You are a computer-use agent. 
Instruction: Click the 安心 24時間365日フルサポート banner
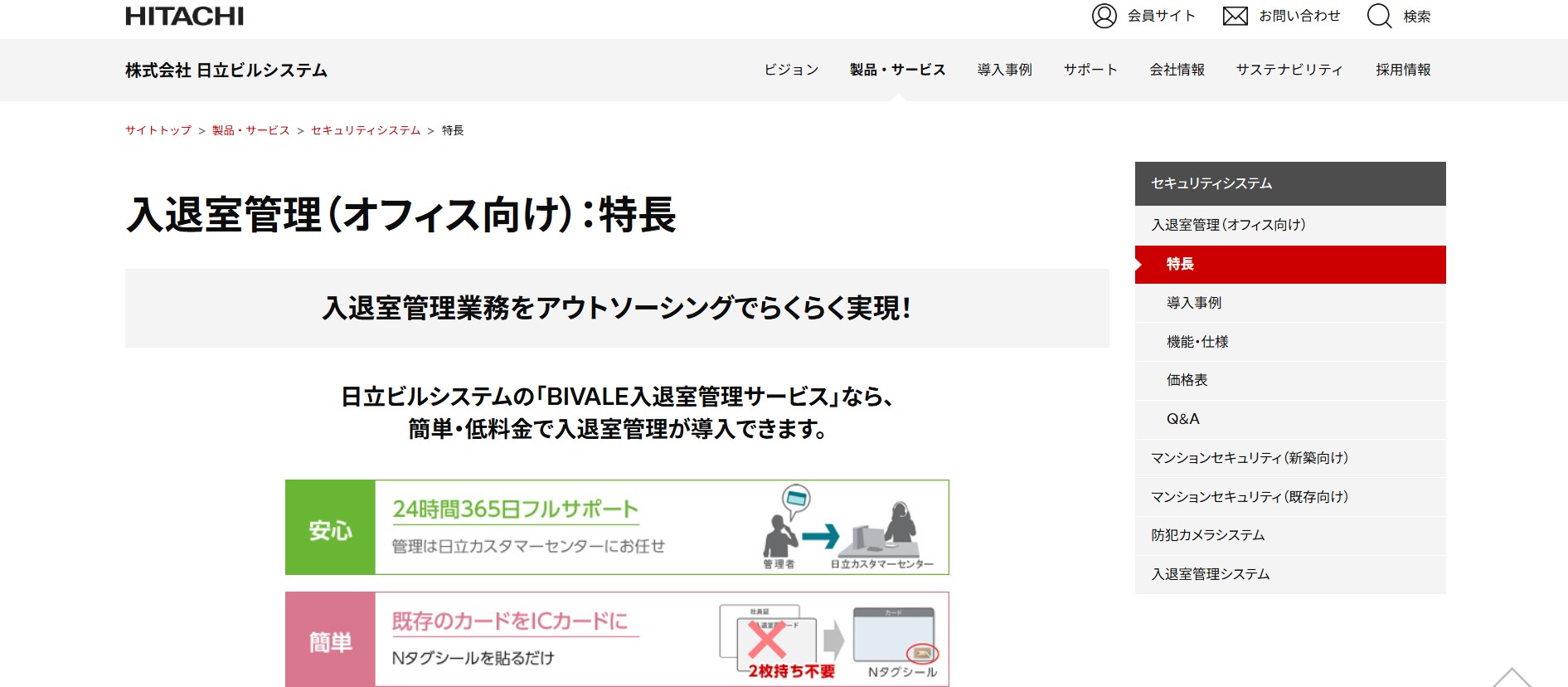617,527
